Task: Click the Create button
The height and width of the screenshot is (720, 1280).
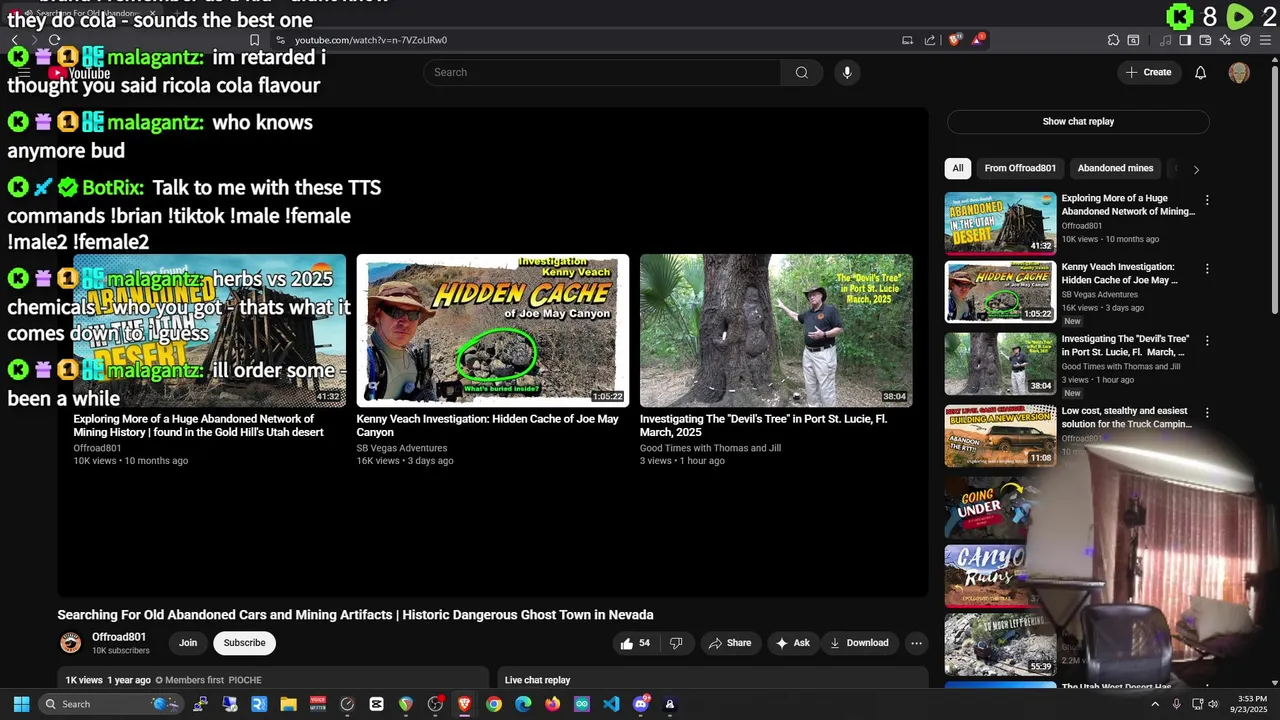Action: 1148,72
